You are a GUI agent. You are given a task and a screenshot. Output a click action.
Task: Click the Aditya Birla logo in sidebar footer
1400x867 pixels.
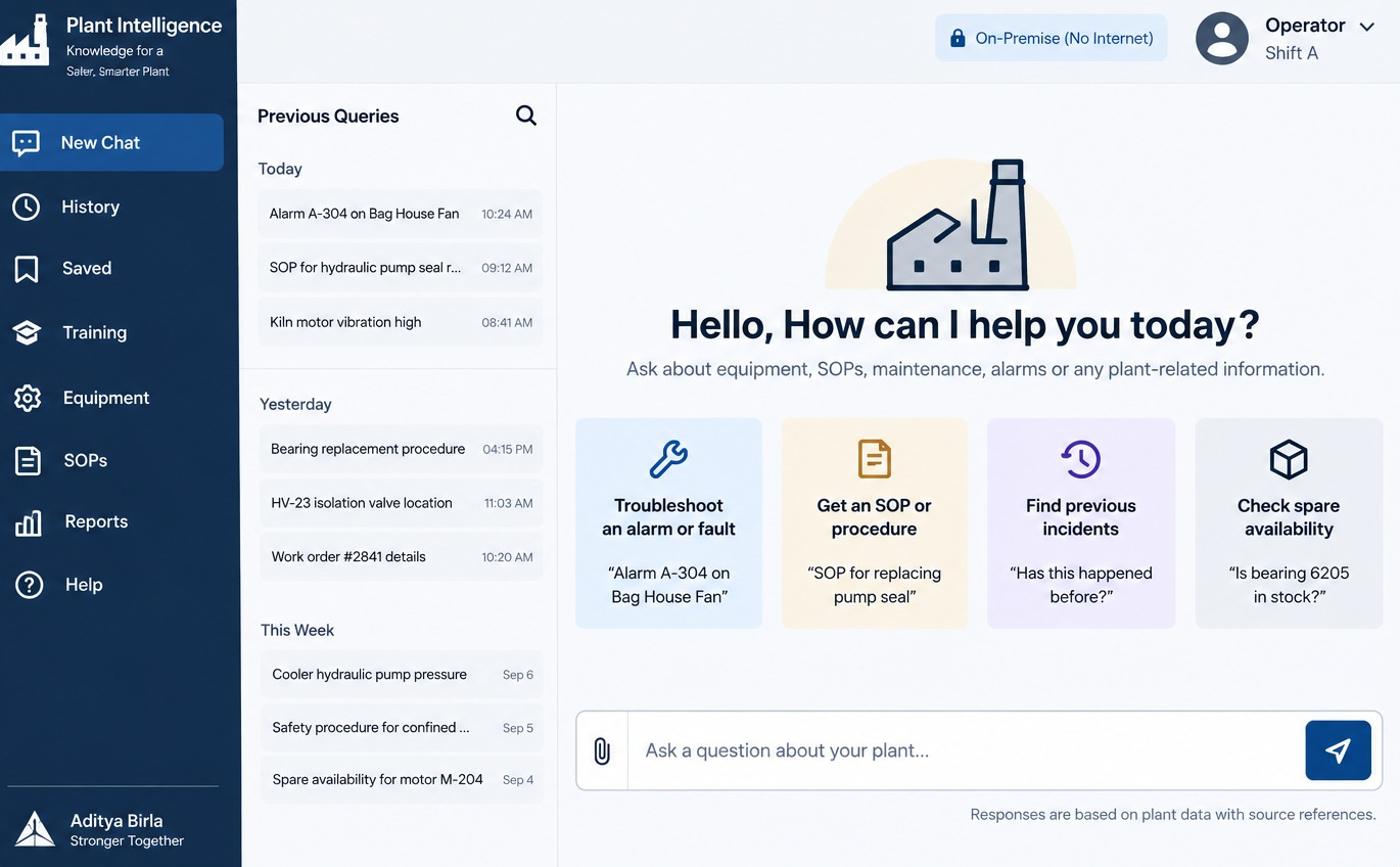click(x=35, y=830)
